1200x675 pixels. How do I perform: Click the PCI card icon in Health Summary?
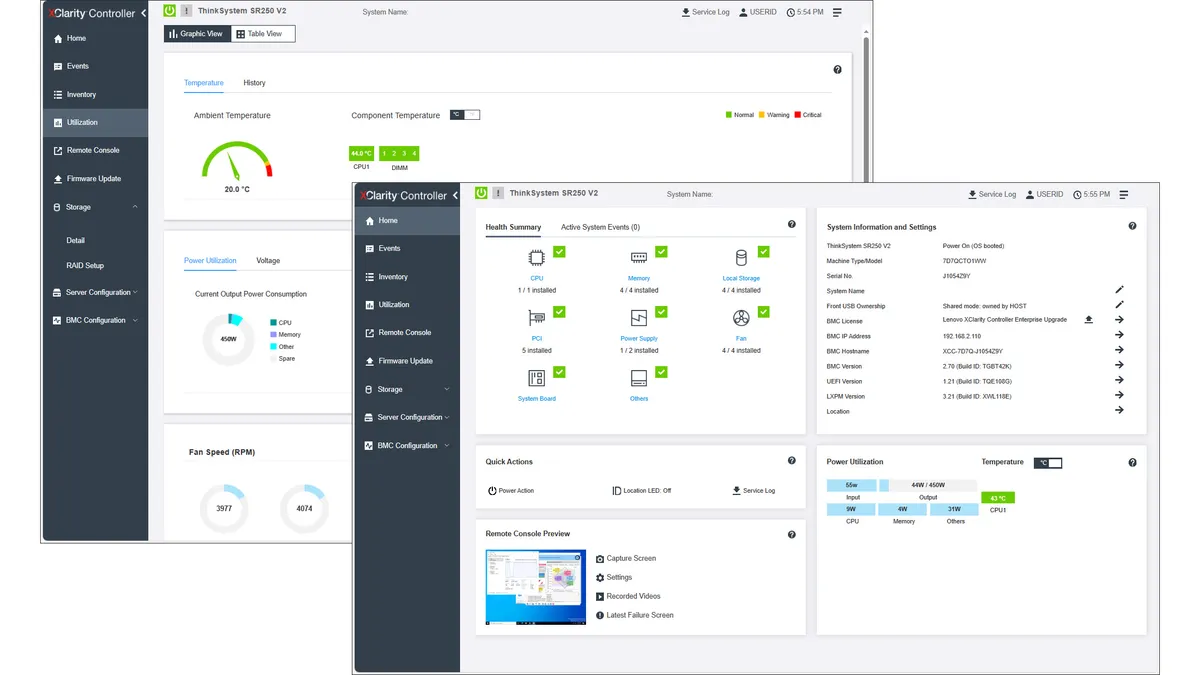click(x=537, y=318)
